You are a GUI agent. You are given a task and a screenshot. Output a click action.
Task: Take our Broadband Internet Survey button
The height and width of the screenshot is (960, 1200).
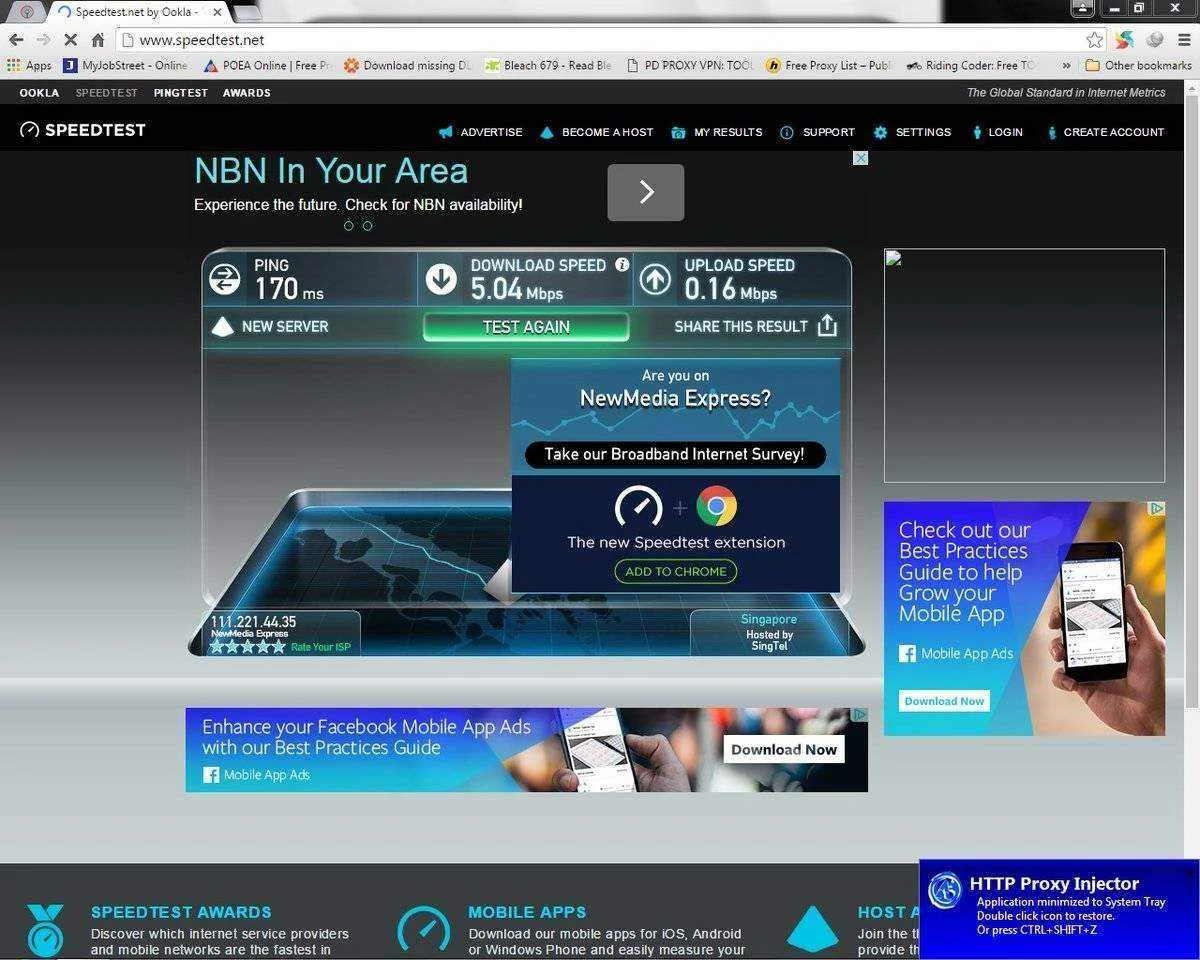(675, 454)
